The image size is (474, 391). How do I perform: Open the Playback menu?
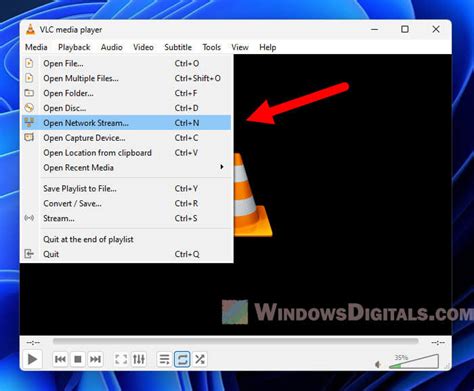click(74, 47)
